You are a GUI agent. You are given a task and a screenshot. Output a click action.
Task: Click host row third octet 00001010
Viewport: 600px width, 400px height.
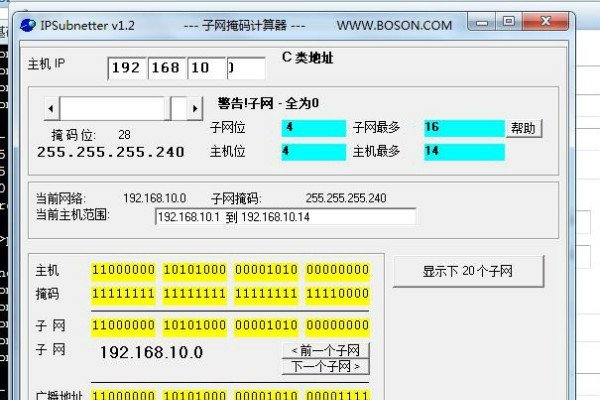266,271
